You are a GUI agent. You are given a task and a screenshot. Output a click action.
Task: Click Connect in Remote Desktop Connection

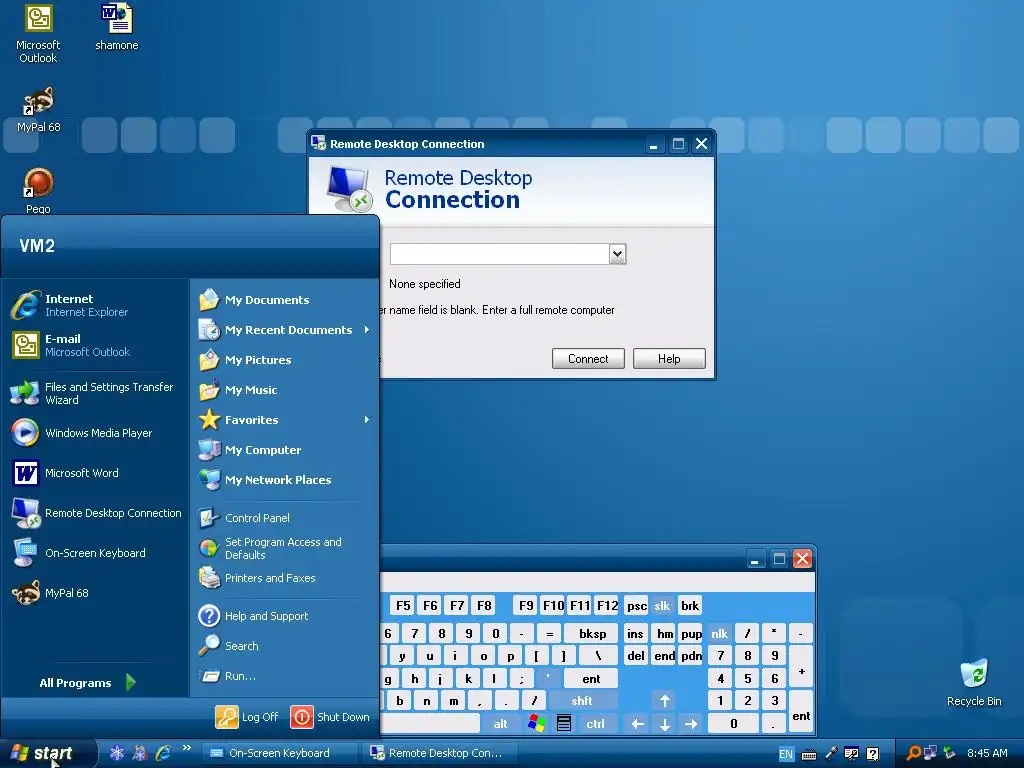(588, 359)
